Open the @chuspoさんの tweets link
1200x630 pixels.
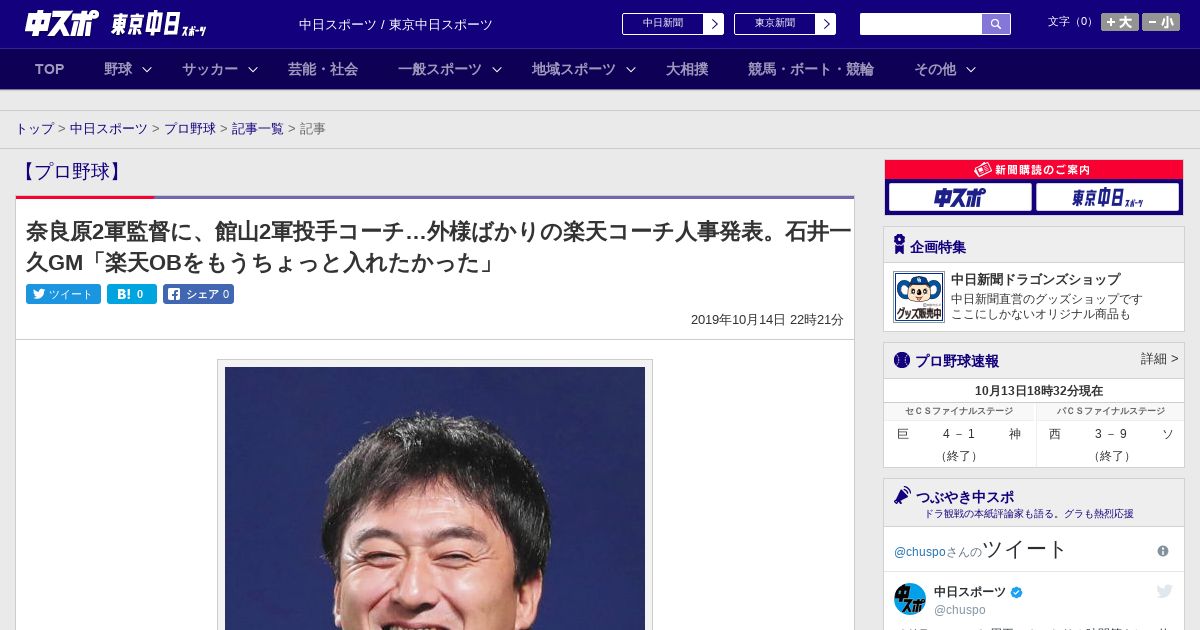[938, 552]
